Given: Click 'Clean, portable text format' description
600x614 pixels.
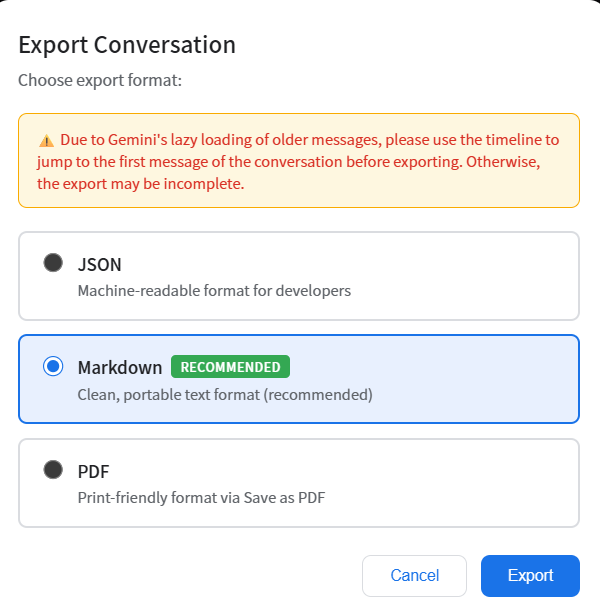Looking at the screenshot, I should (225, 394).
